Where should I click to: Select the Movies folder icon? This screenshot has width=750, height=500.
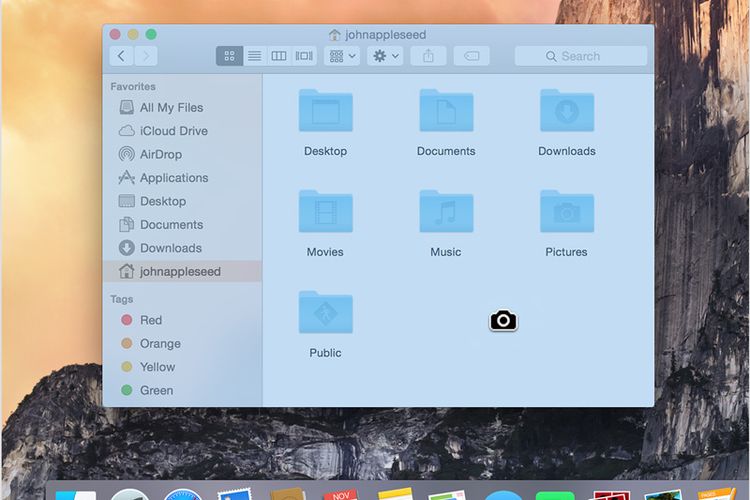(326, 211)
